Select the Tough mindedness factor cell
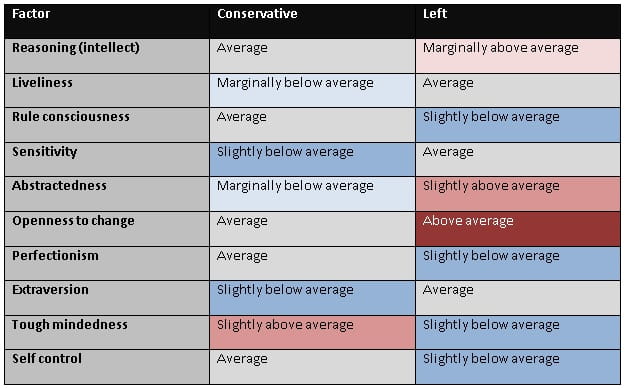The image size is (625, 389). pos(107,332)
